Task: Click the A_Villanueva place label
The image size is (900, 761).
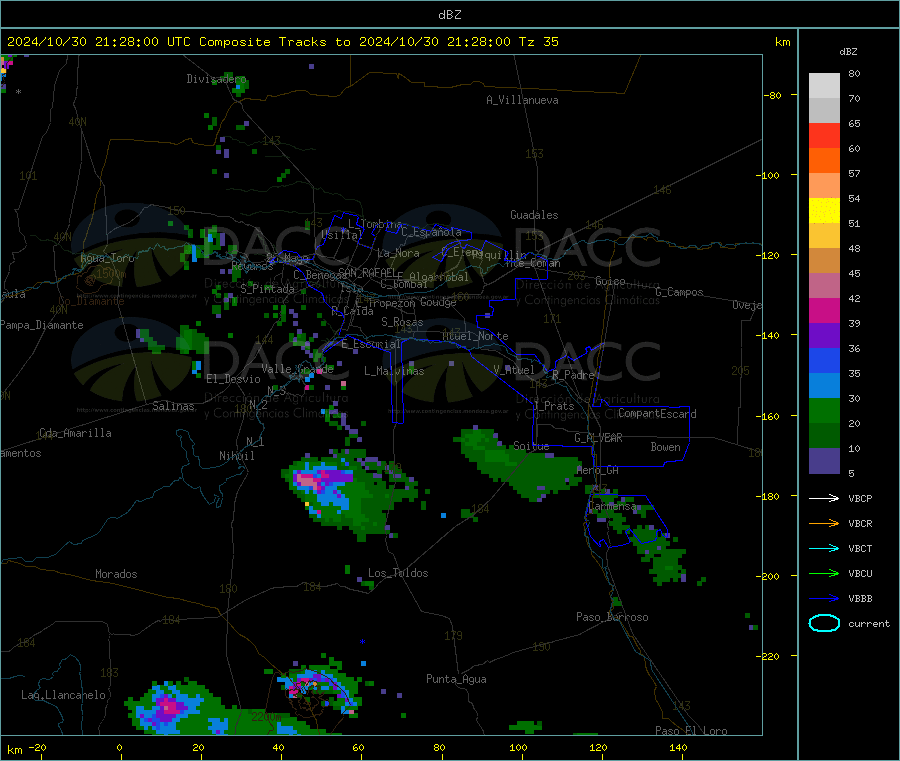Action: 522,100
